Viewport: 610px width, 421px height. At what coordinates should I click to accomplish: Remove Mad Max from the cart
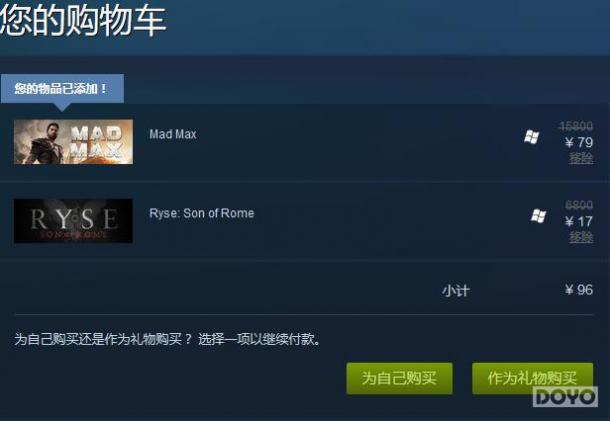[581, 158]
